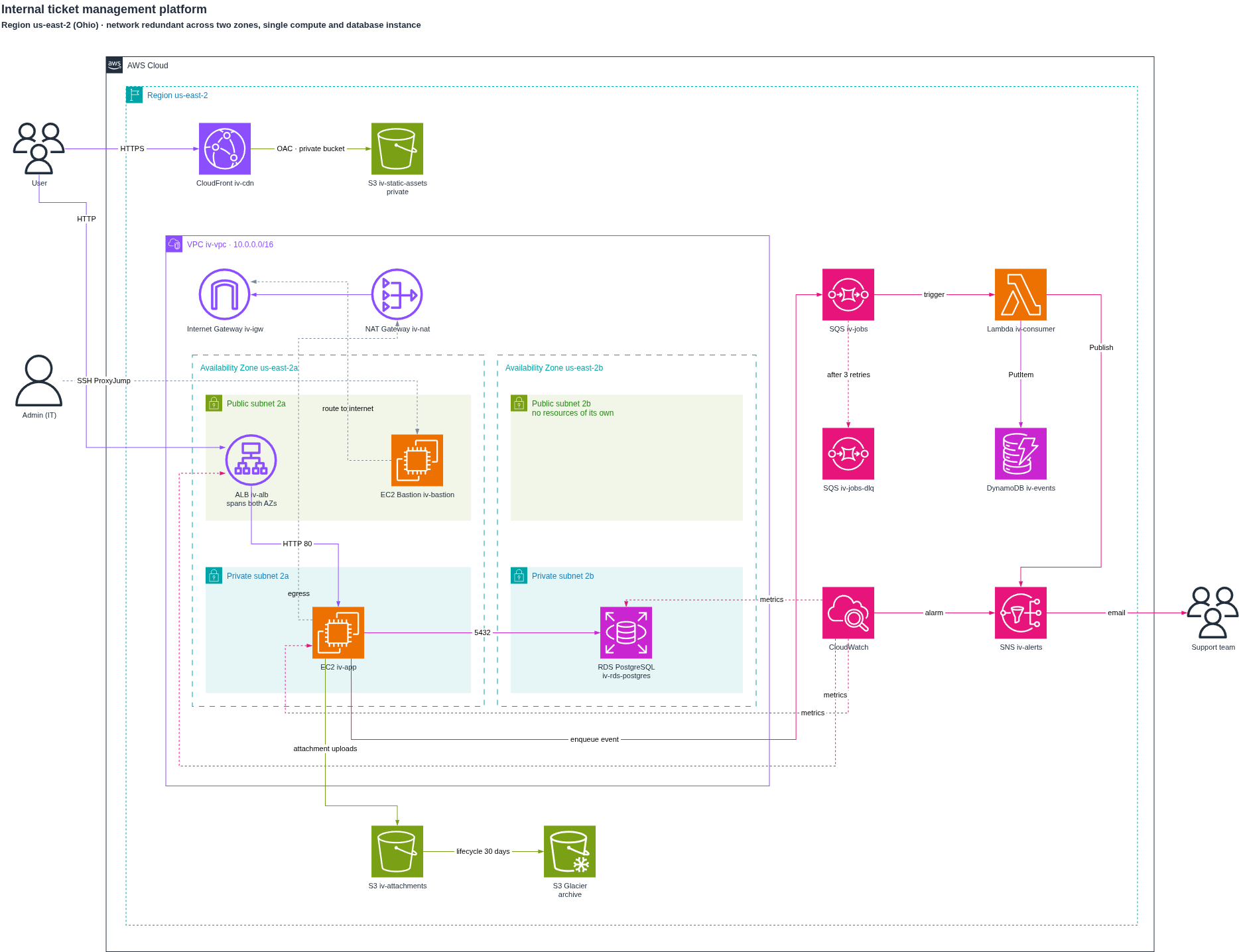Select the NAT Gateway iv-nat icon
This screenshot has height=952, width=1239.
click(397, 294)
